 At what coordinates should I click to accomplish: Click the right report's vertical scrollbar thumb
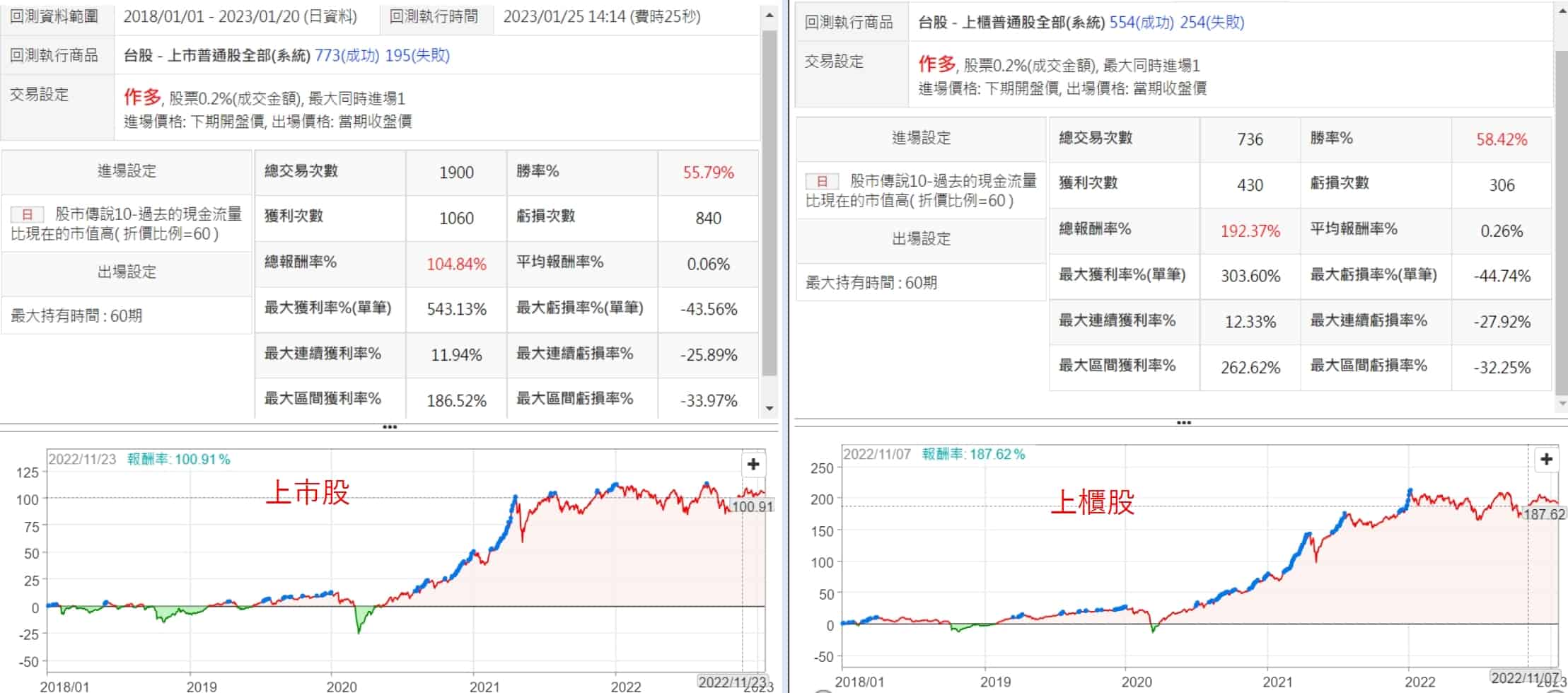pyautogui.click(x=1562, y=219)
